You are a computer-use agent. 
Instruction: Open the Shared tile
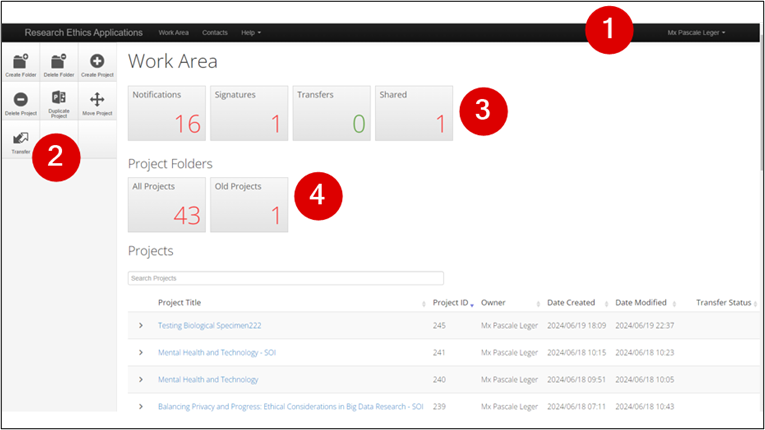[x=411, y=113]
